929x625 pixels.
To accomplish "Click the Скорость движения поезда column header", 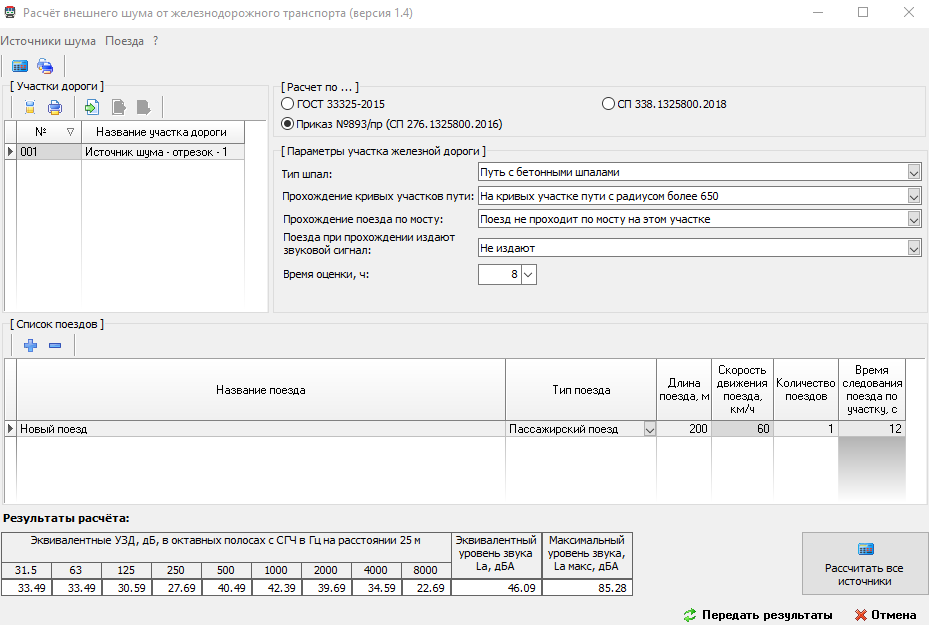I will point(742,390).
